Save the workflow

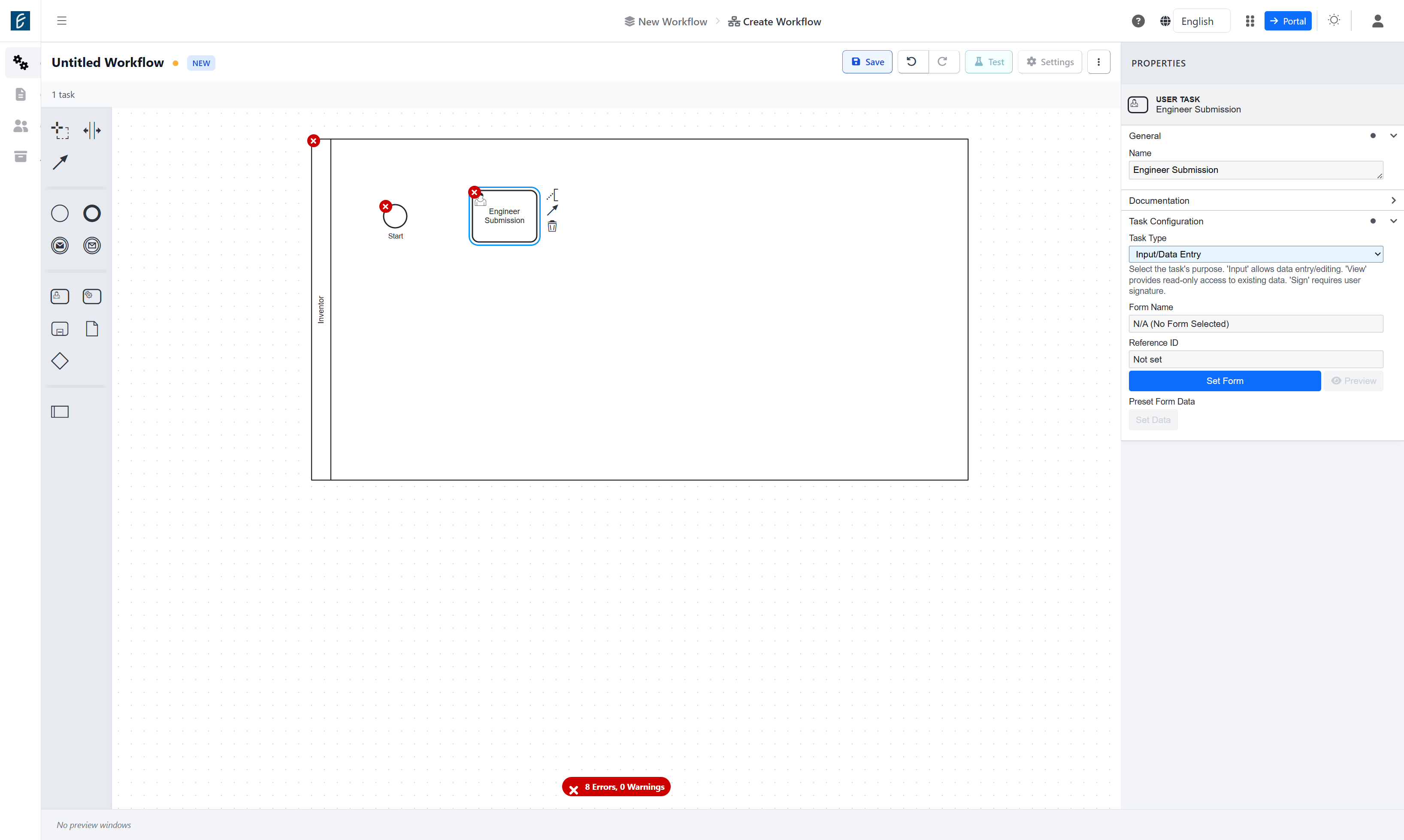pos(867,62)
